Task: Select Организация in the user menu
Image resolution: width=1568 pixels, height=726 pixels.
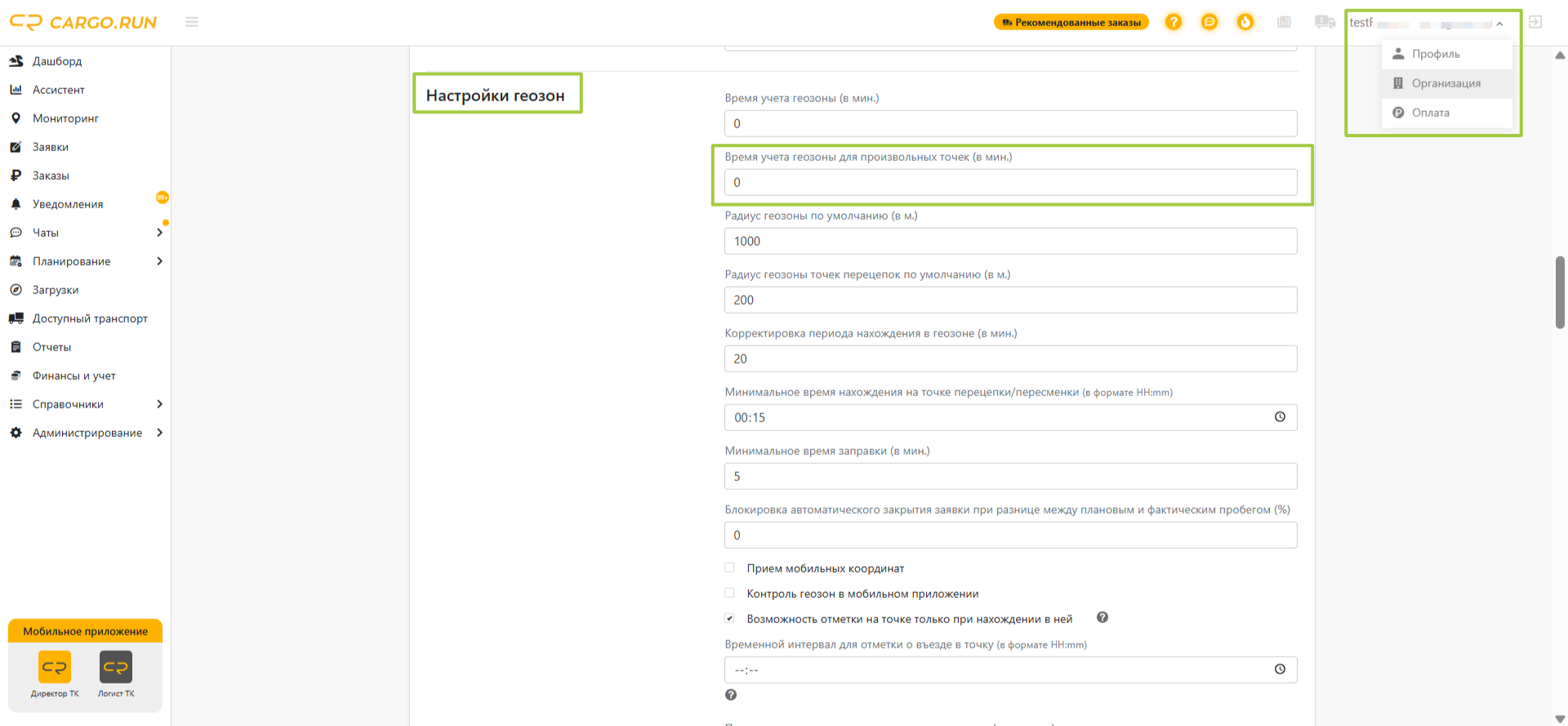Action: click(1447, 83)
